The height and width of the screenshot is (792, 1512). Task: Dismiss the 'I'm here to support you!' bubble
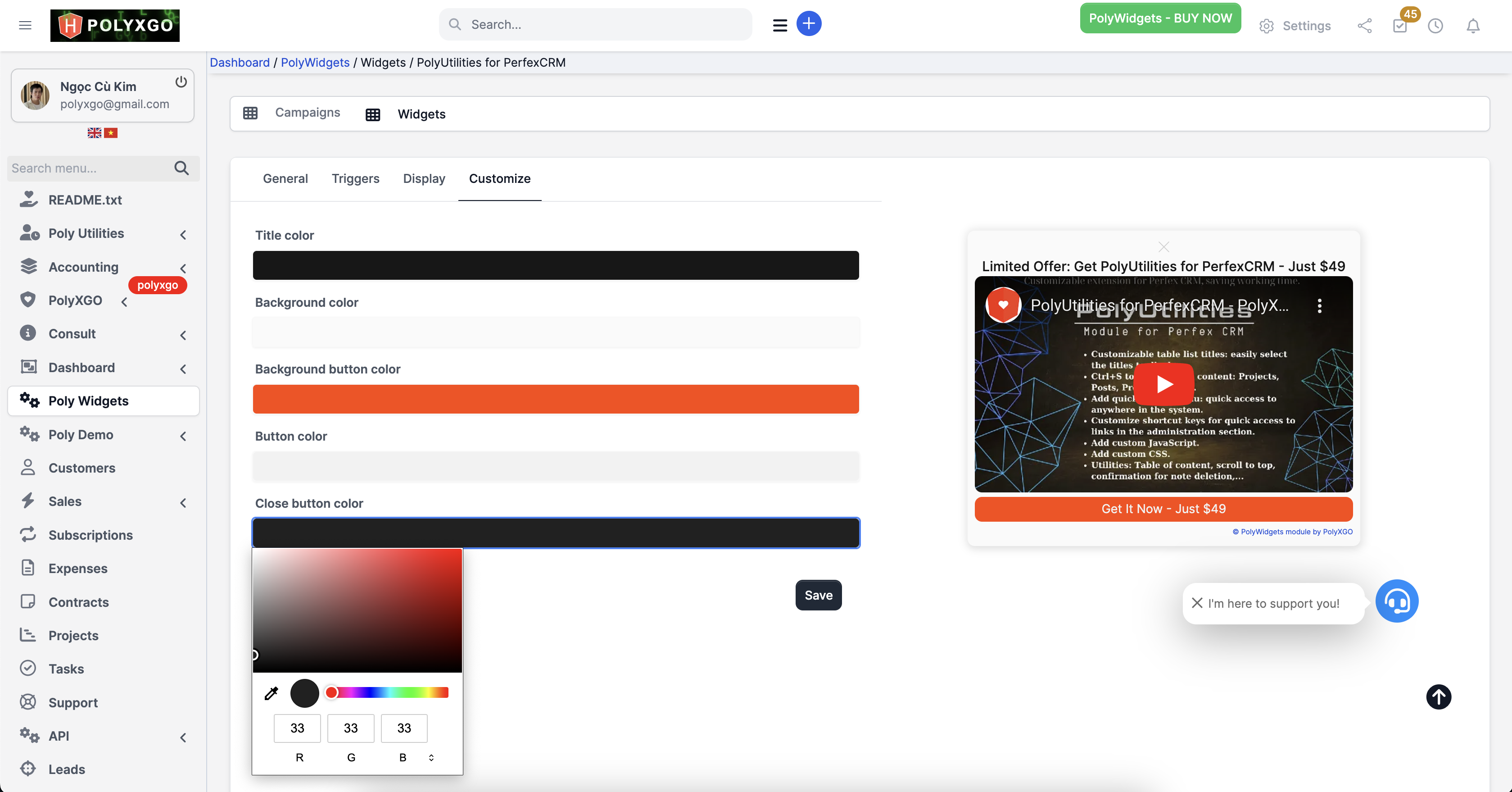(1197, 603)
